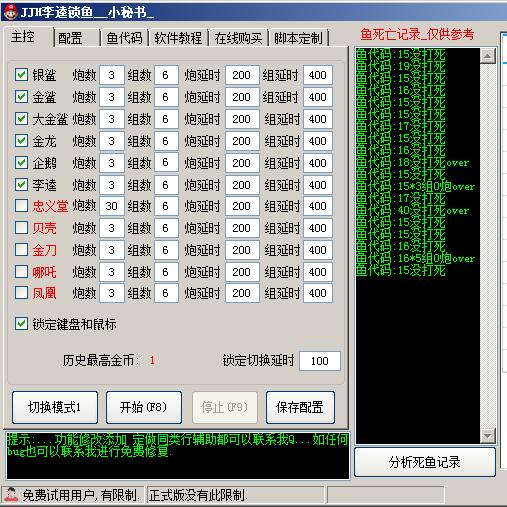Click the 切换模式1 button
Image resolution: width=507 pixels, height=507 pixels.
[55, 407]
